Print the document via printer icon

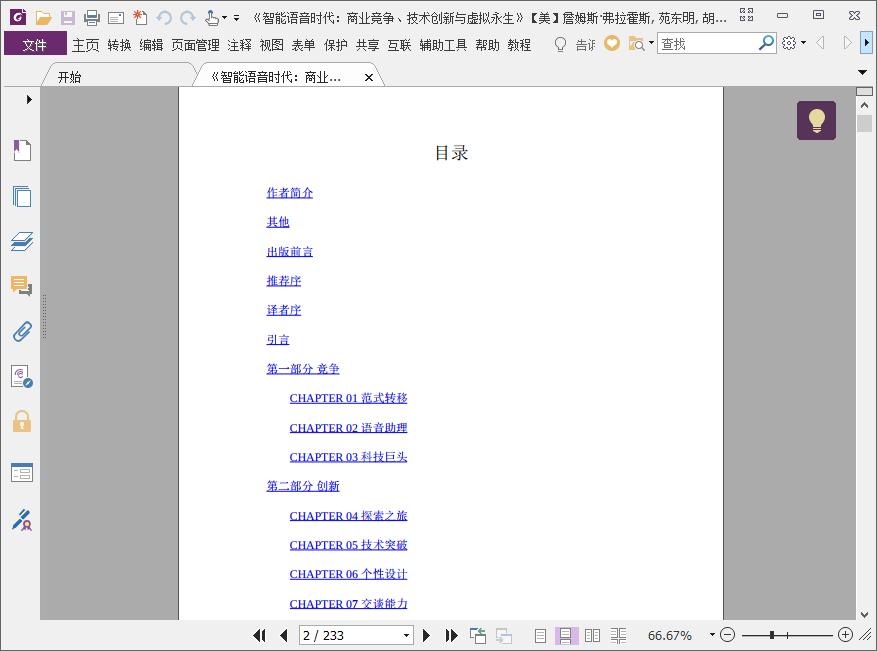click(x=92, y=18)
